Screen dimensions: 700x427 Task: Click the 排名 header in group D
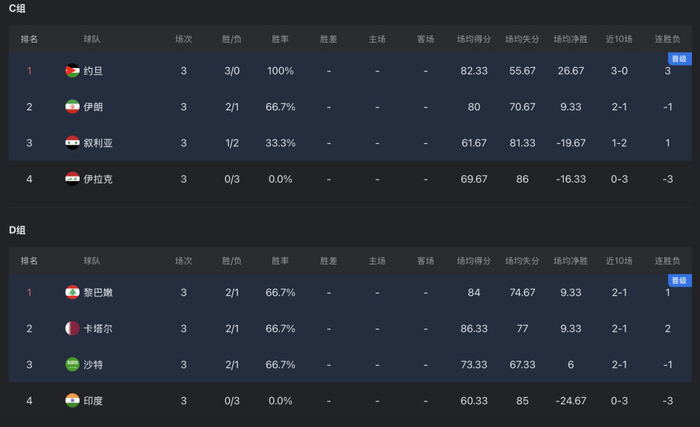tap(29, 261)
